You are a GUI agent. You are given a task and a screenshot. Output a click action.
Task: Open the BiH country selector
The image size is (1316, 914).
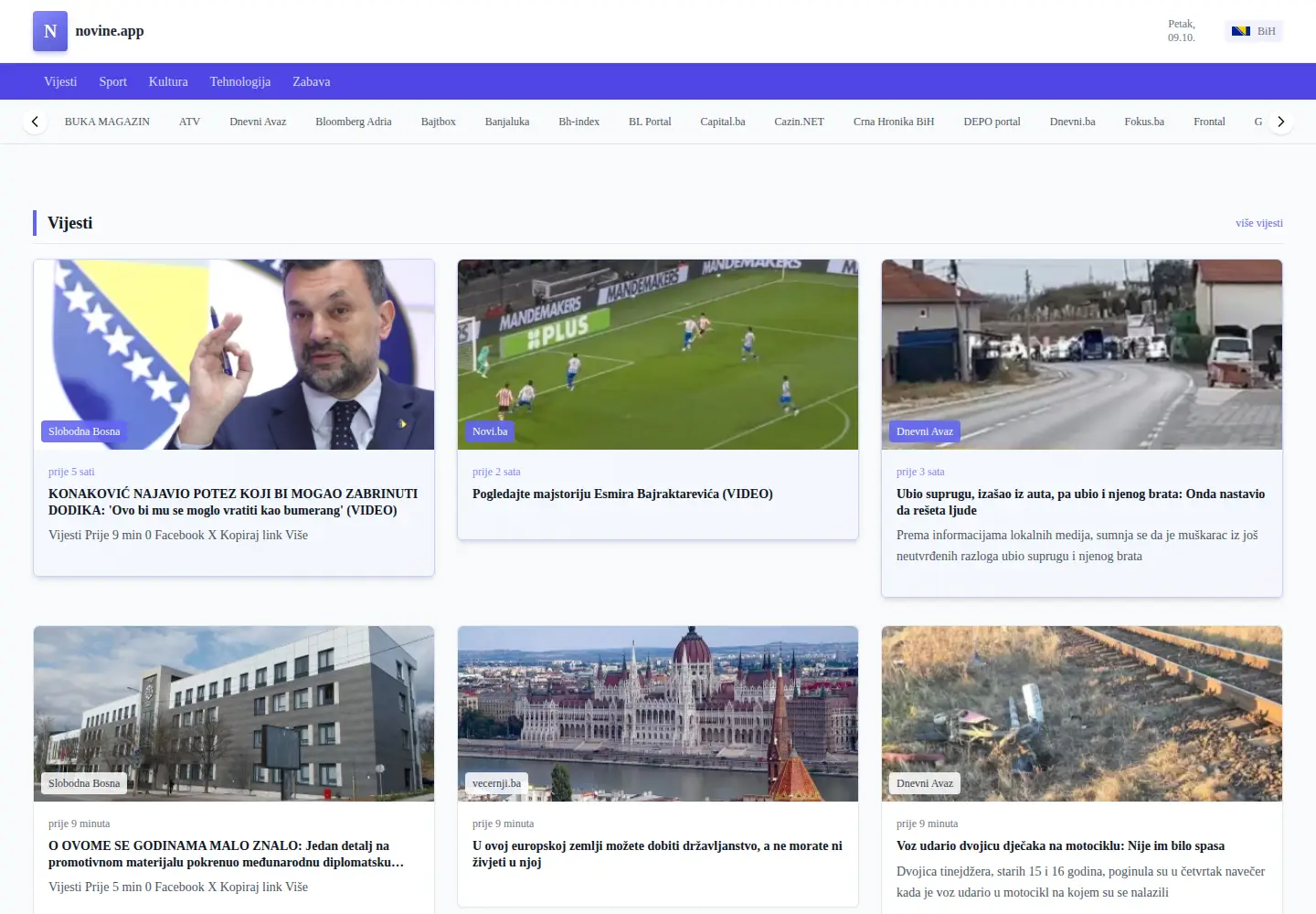1254,31
